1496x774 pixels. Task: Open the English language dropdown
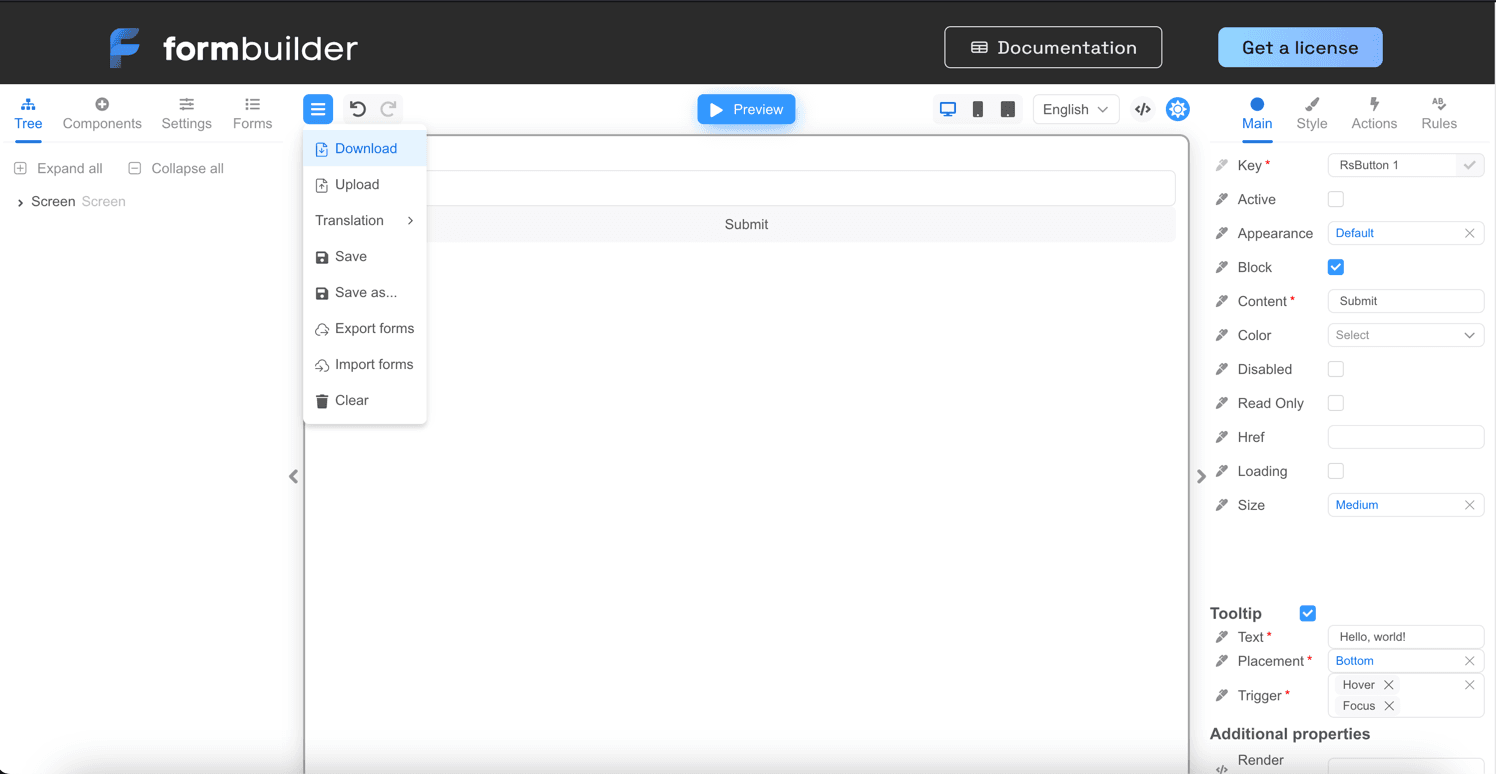(1076, 108)
